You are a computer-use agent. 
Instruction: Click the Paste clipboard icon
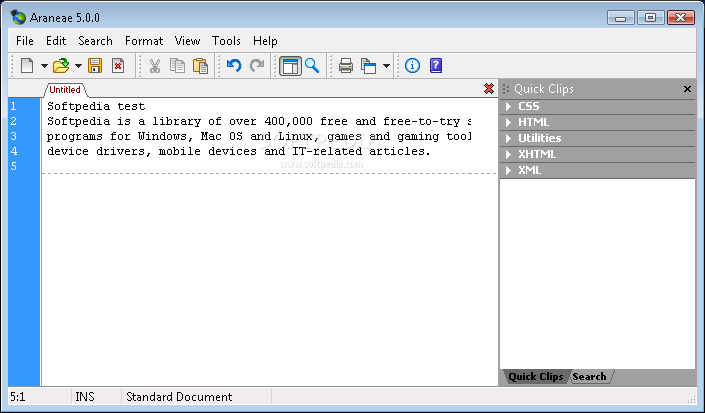tap(200, 66)
